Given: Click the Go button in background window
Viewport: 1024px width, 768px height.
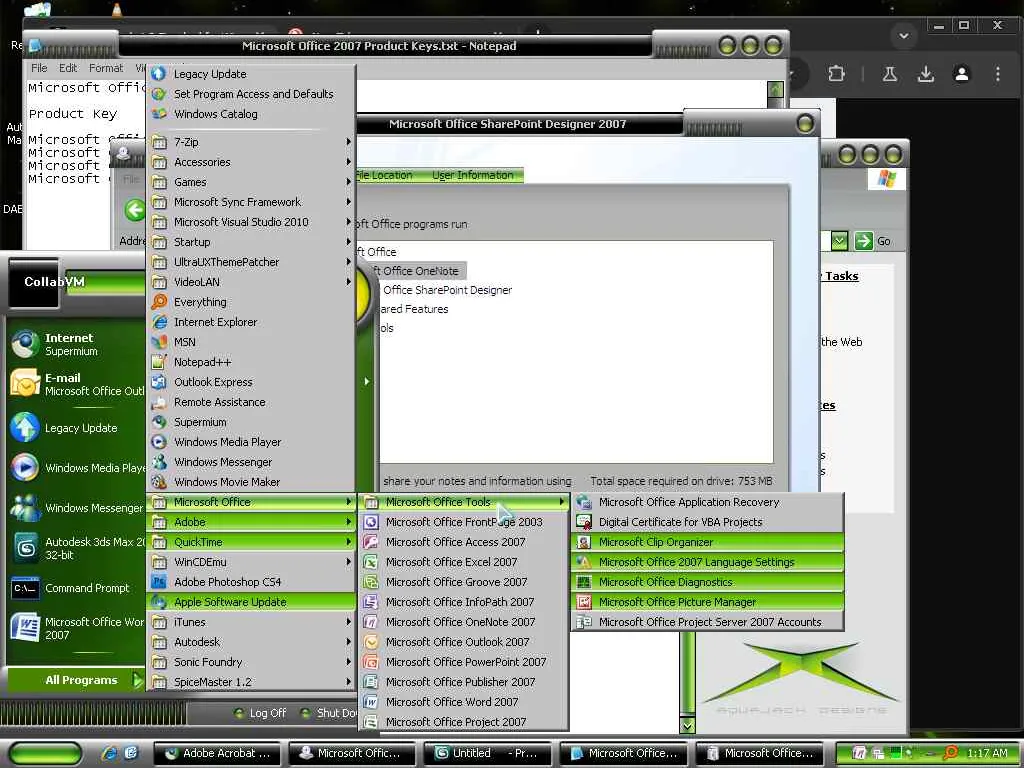Looking at the screenshot, I should (873, 241).
